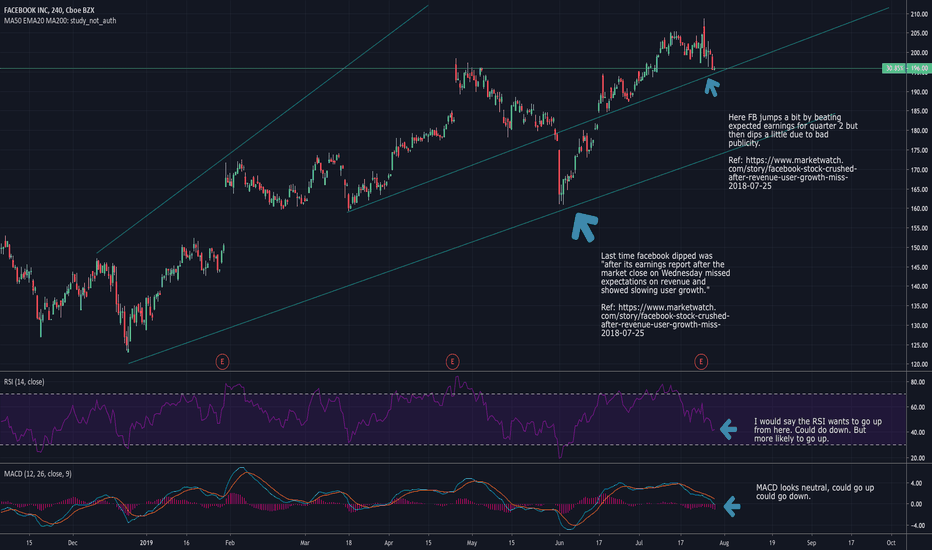Image resolution: width=932 pixels, height=550 pixels.
Task: Click the late-April earnings 'E' marker
Action: pyautogui.click(x=452, y=361)
